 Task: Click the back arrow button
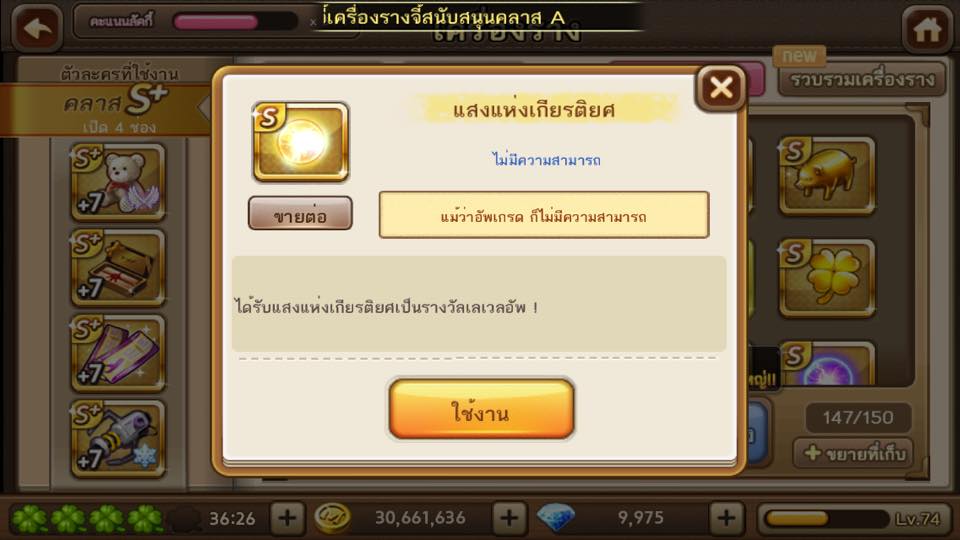coord(37,28)
